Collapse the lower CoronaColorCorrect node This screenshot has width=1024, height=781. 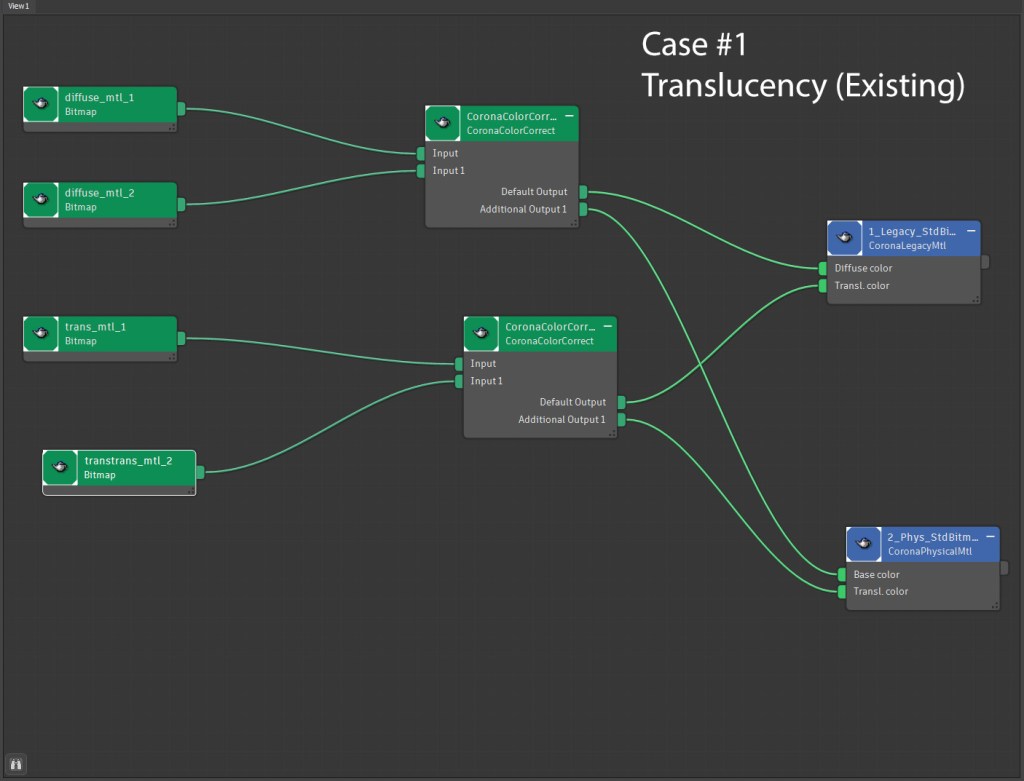tap(607, 327)
